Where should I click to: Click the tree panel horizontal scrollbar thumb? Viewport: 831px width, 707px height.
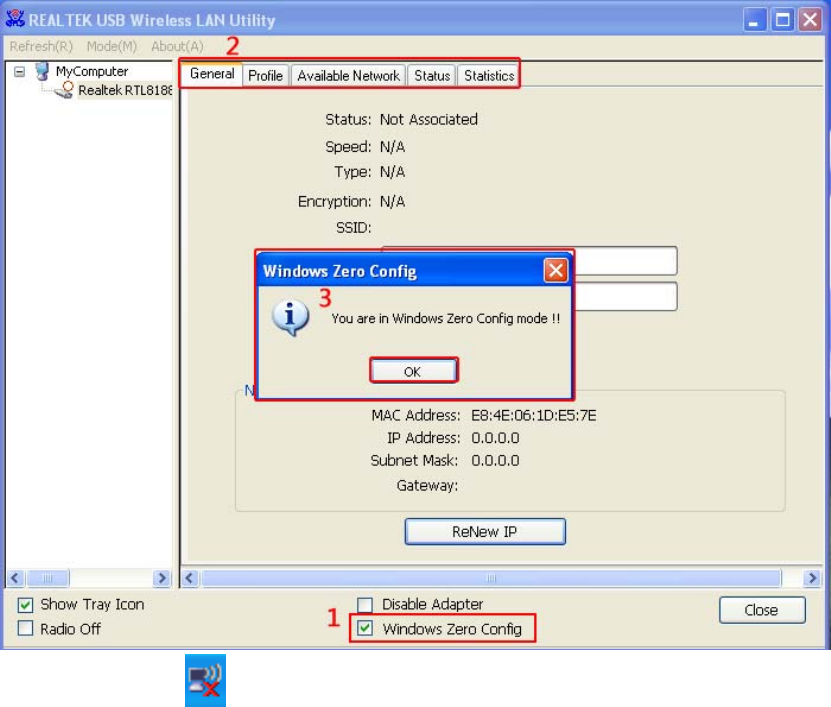48,578
